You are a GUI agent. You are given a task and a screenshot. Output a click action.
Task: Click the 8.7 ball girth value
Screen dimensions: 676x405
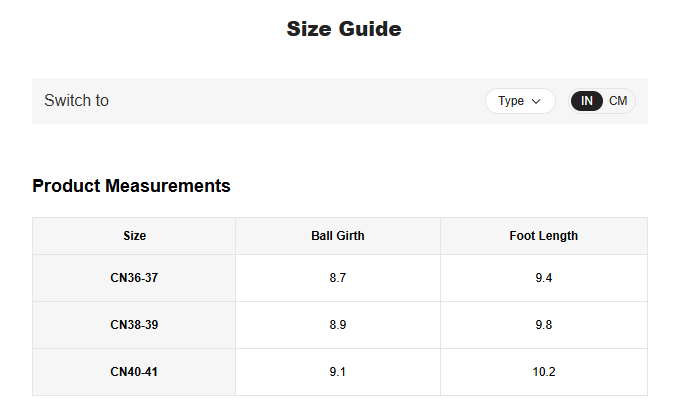(x=338, y=278)
